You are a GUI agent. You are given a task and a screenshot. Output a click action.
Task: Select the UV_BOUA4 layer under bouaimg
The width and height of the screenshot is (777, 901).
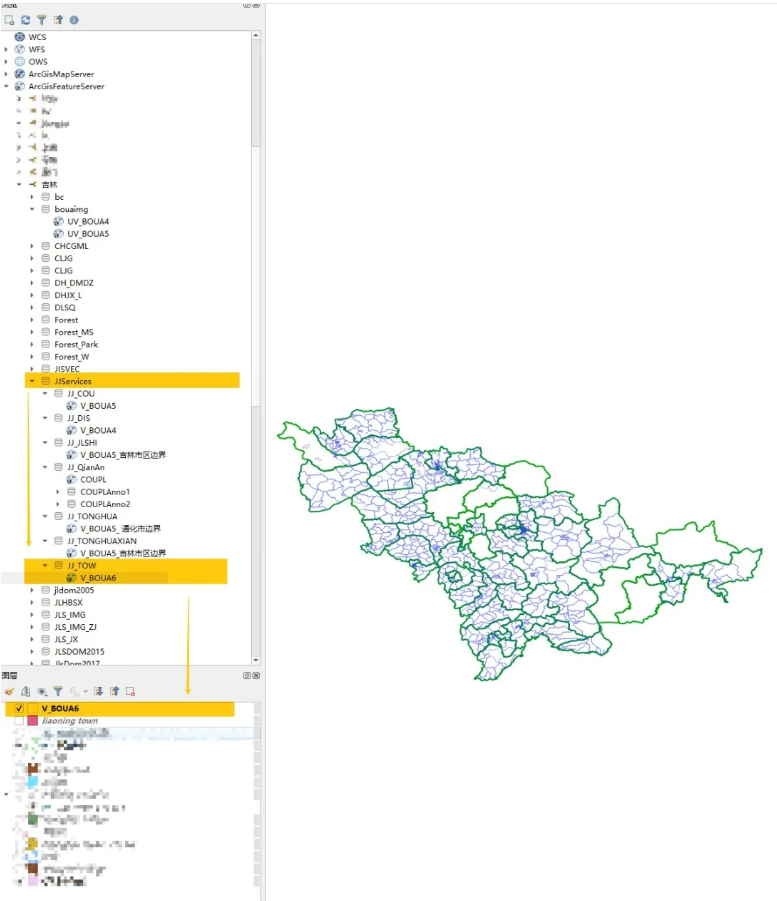88,221
